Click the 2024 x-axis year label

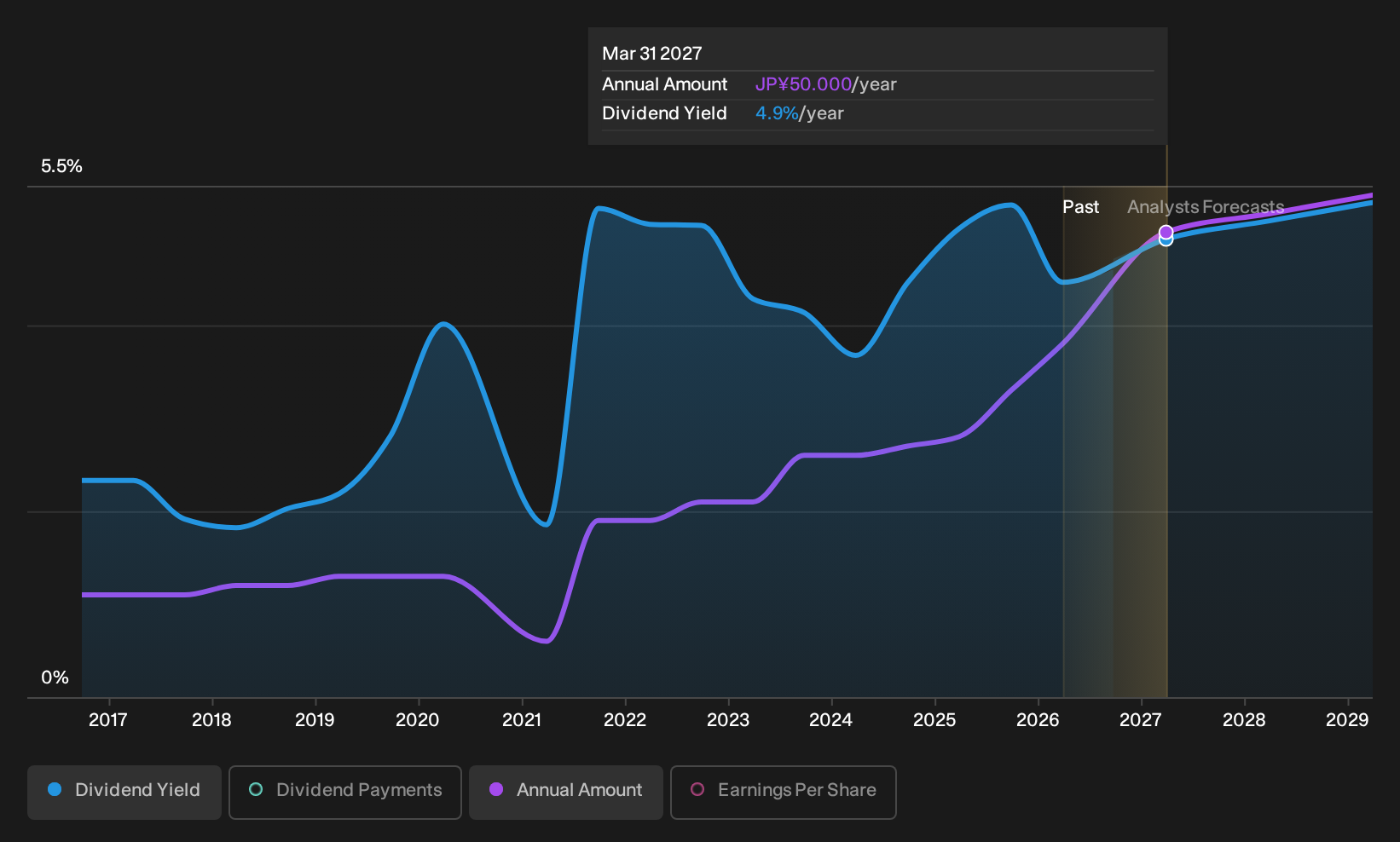[830, 720]
